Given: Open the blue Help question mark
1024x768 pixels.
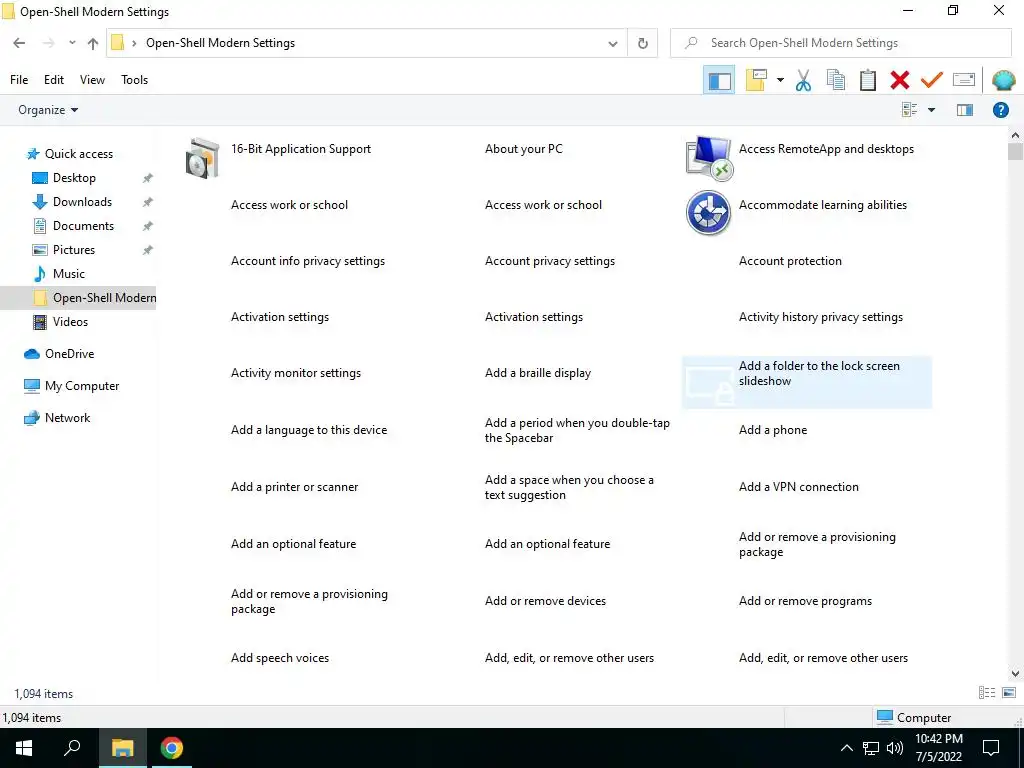Looking at the screenshot, I should pos(1000,110).
